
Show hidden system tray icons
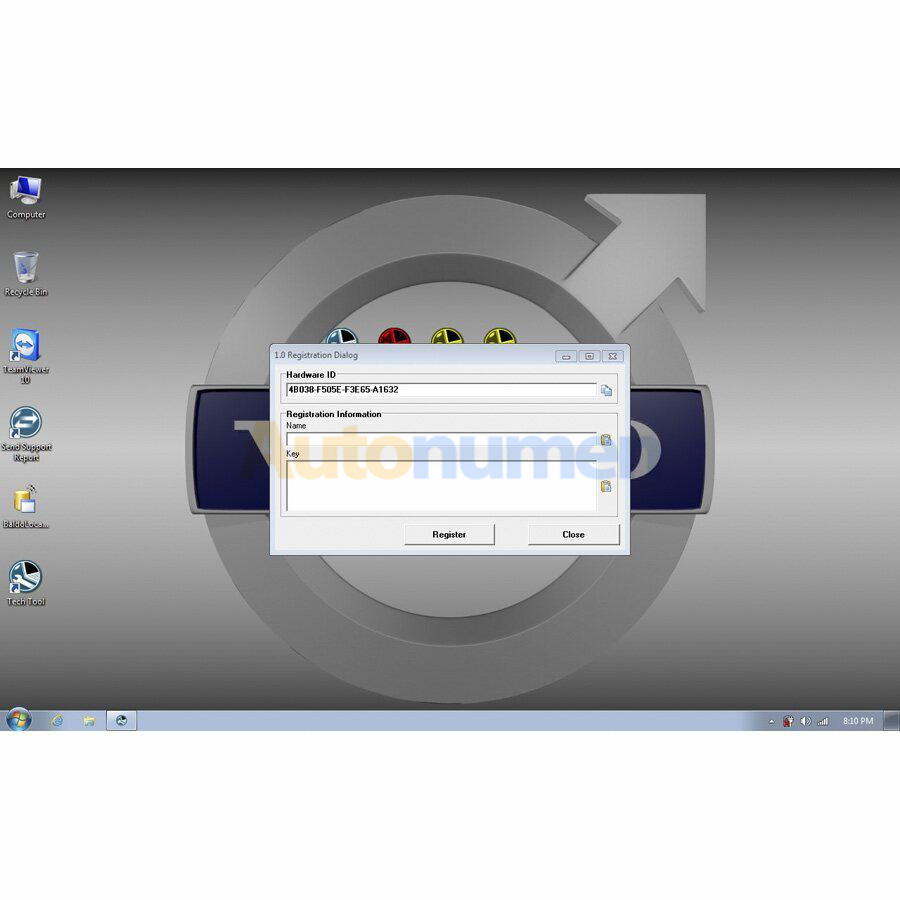pyautogui.click(x=771, y=721)
